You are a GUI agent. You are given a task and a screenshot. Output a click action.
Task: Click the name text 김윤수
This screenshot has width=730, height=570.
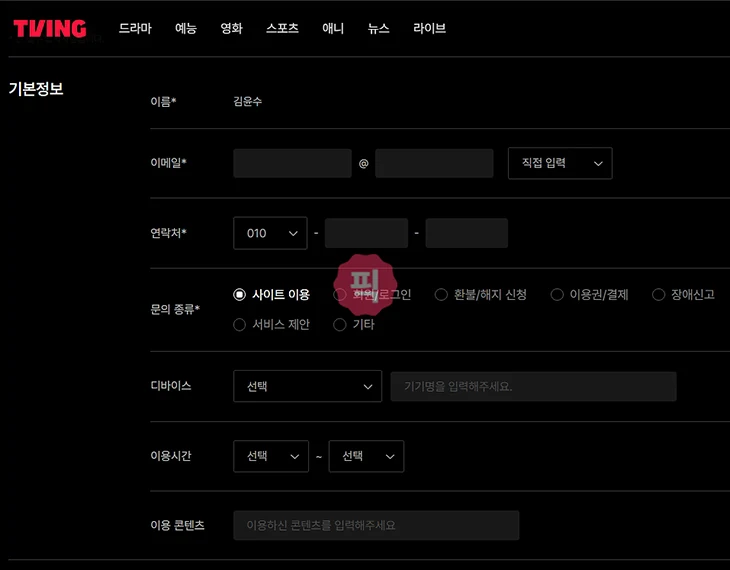[x=247, y=101]
